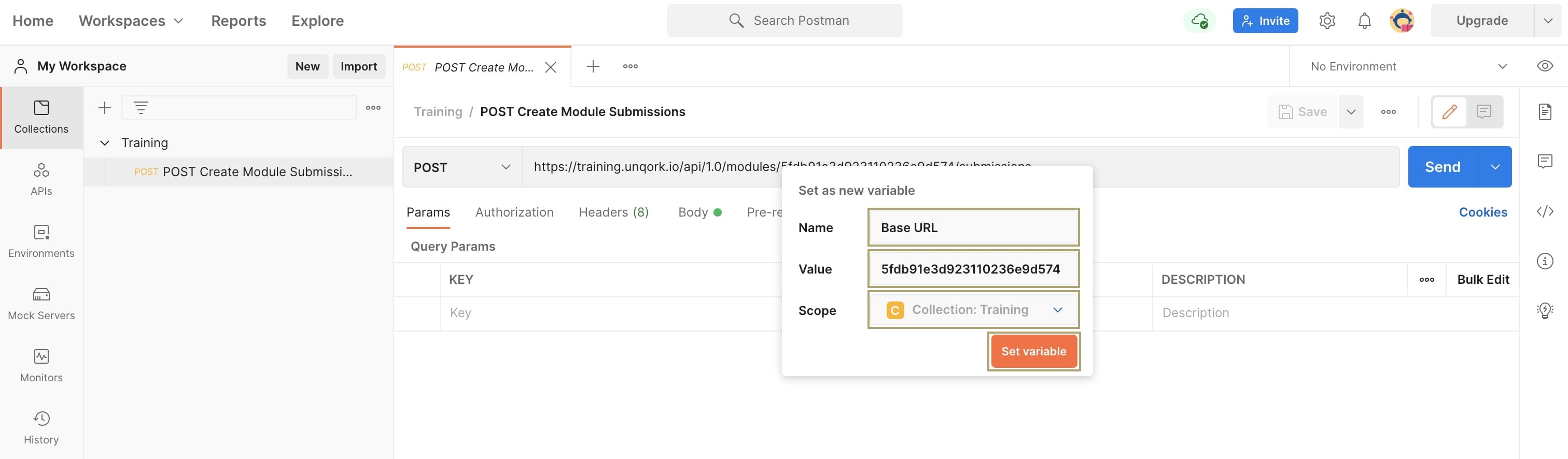1568x459 pixels.
Task: Click the filter icon in collections search
Action: coord(141,108)
